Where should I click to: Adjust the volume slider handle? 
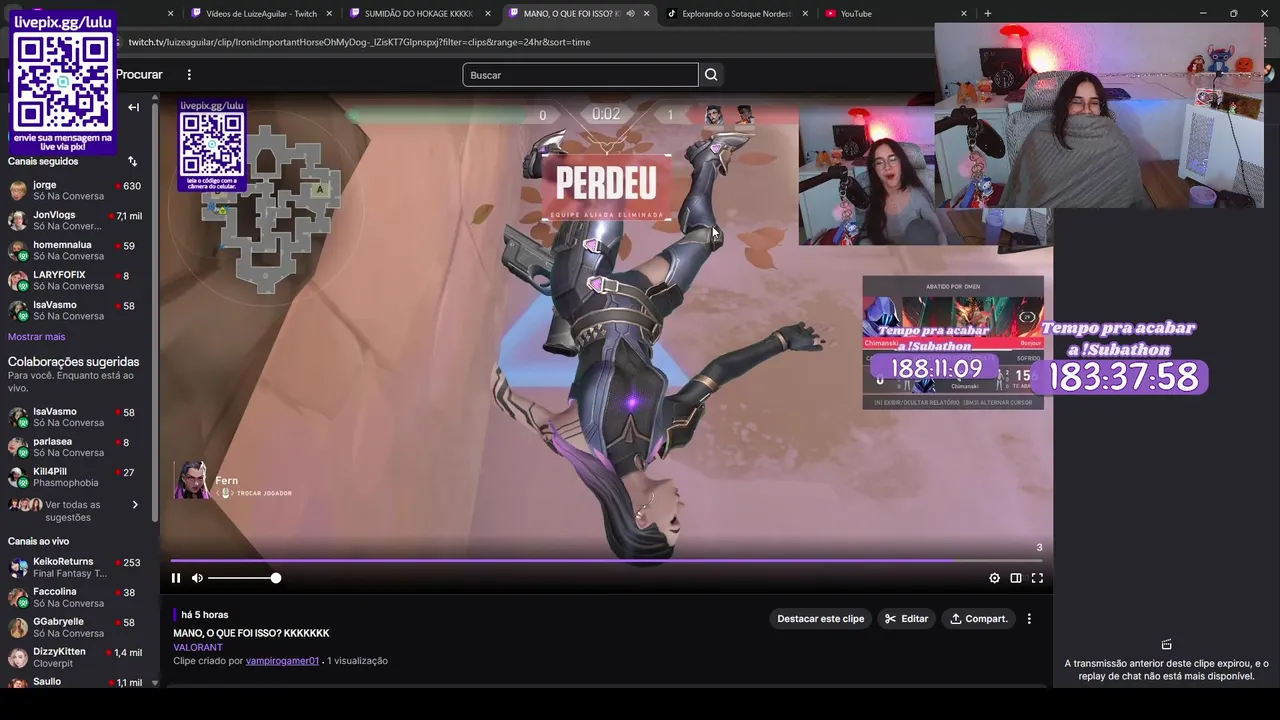[x=276, y=578]
